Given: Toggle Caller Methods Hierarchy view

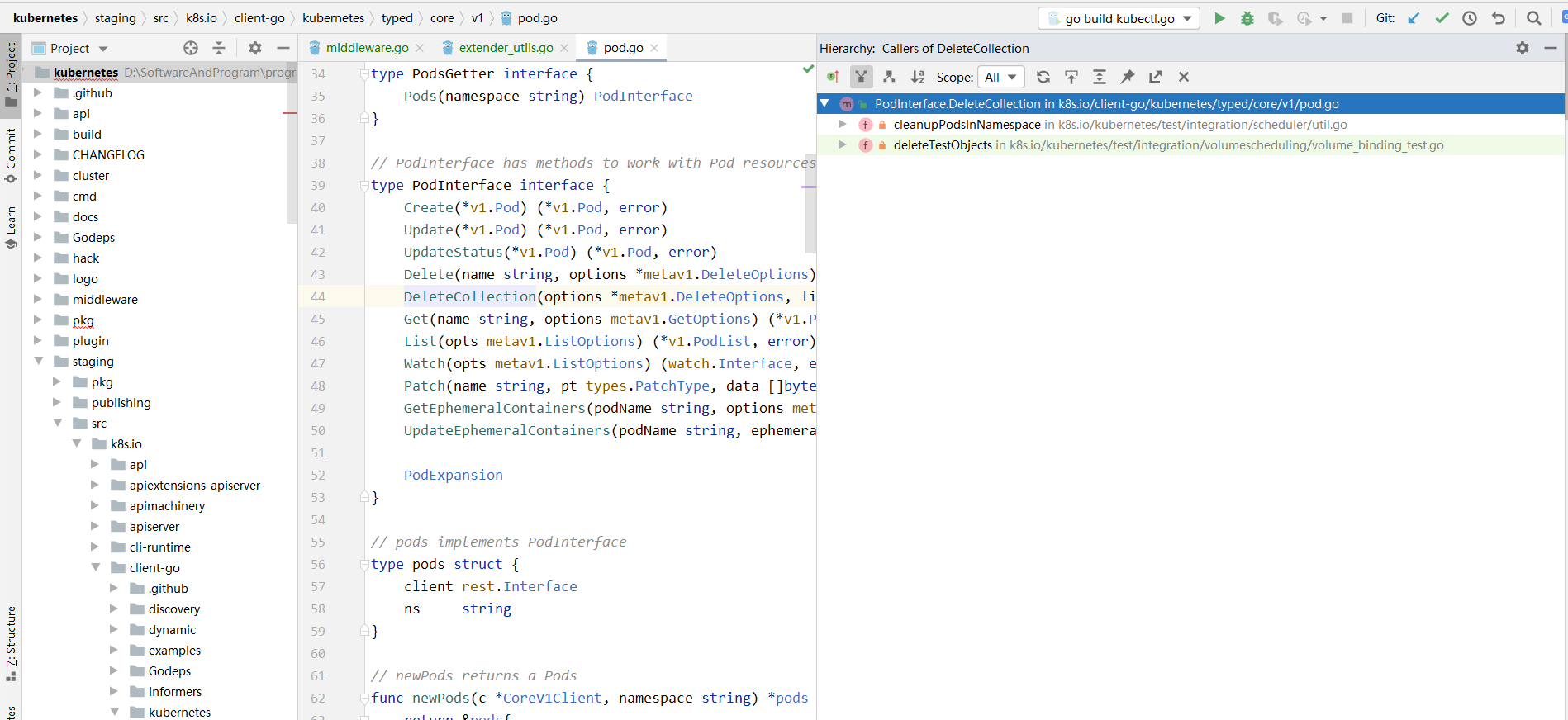Looking at the screenshot, I should point(862,77).
